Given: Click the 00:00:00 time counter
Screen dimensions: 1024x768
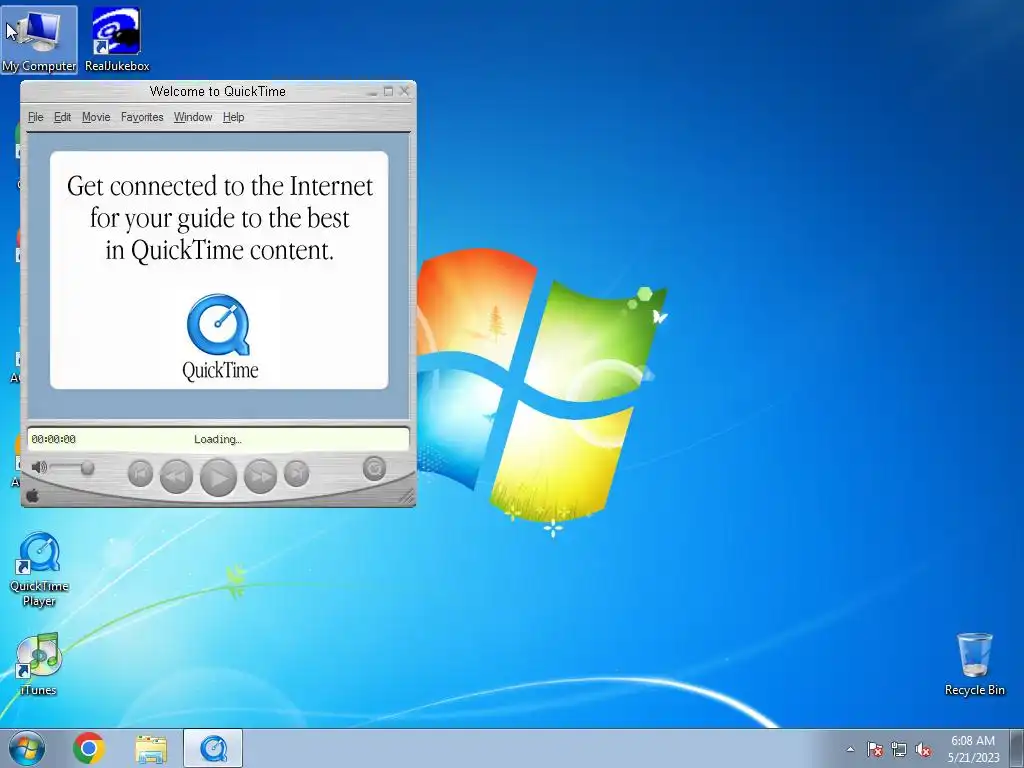Looking at the screenshot, I should click(x=54, y=440).
